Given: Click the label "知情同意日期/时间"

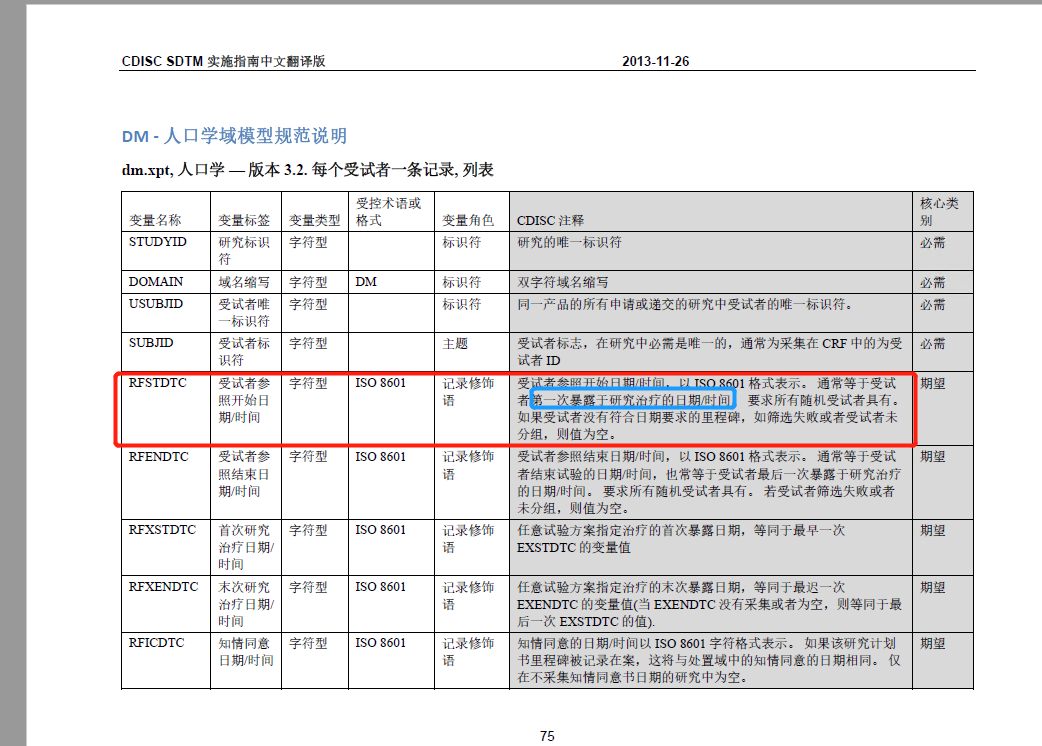Looking at the screenshot, I should click(x=246, y=652).
